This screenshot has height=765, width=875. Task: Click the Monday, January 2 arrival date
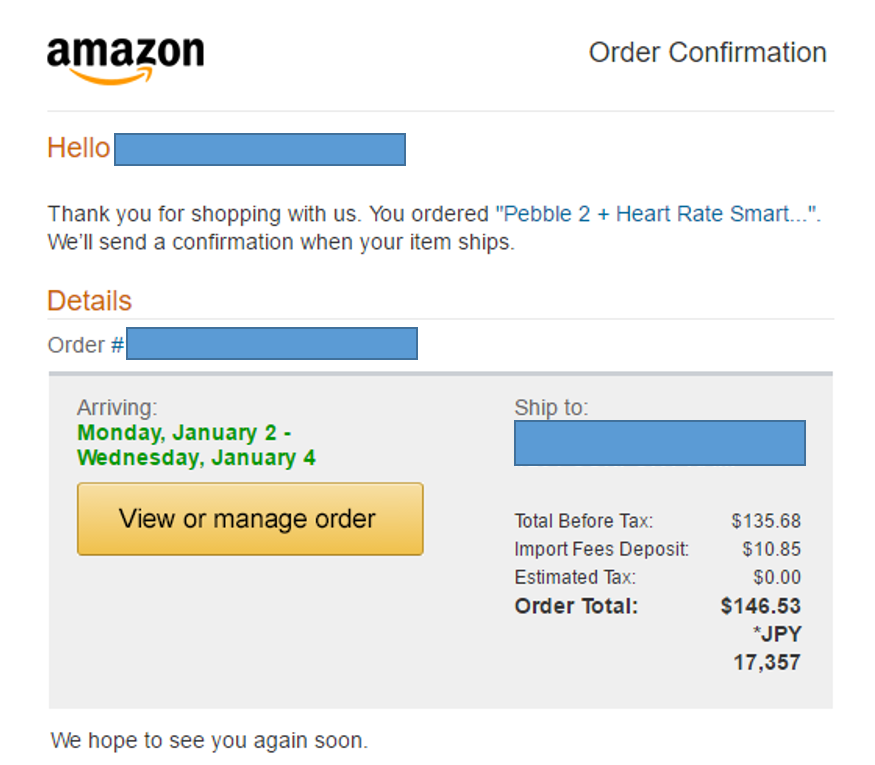(184, 432)
